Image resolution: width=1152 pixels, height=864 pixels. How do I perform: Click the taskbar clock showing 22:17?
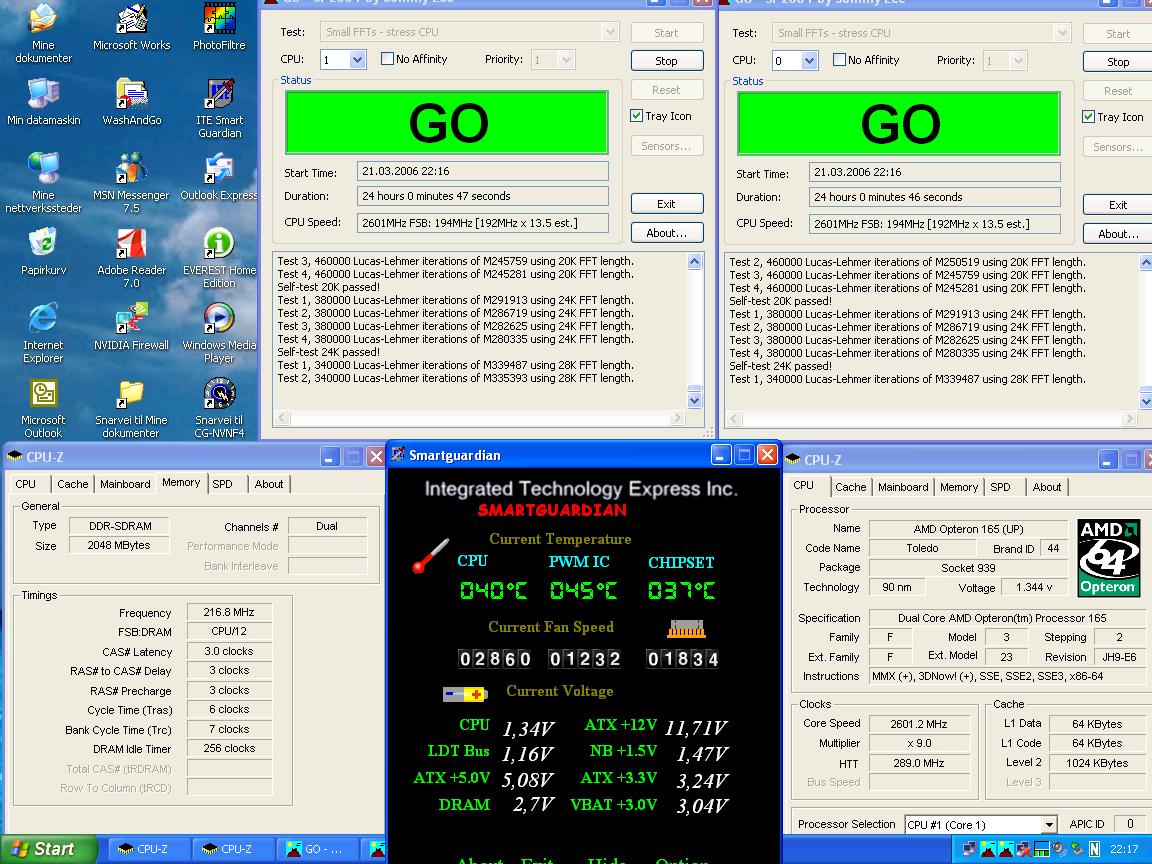point(1124,849)
